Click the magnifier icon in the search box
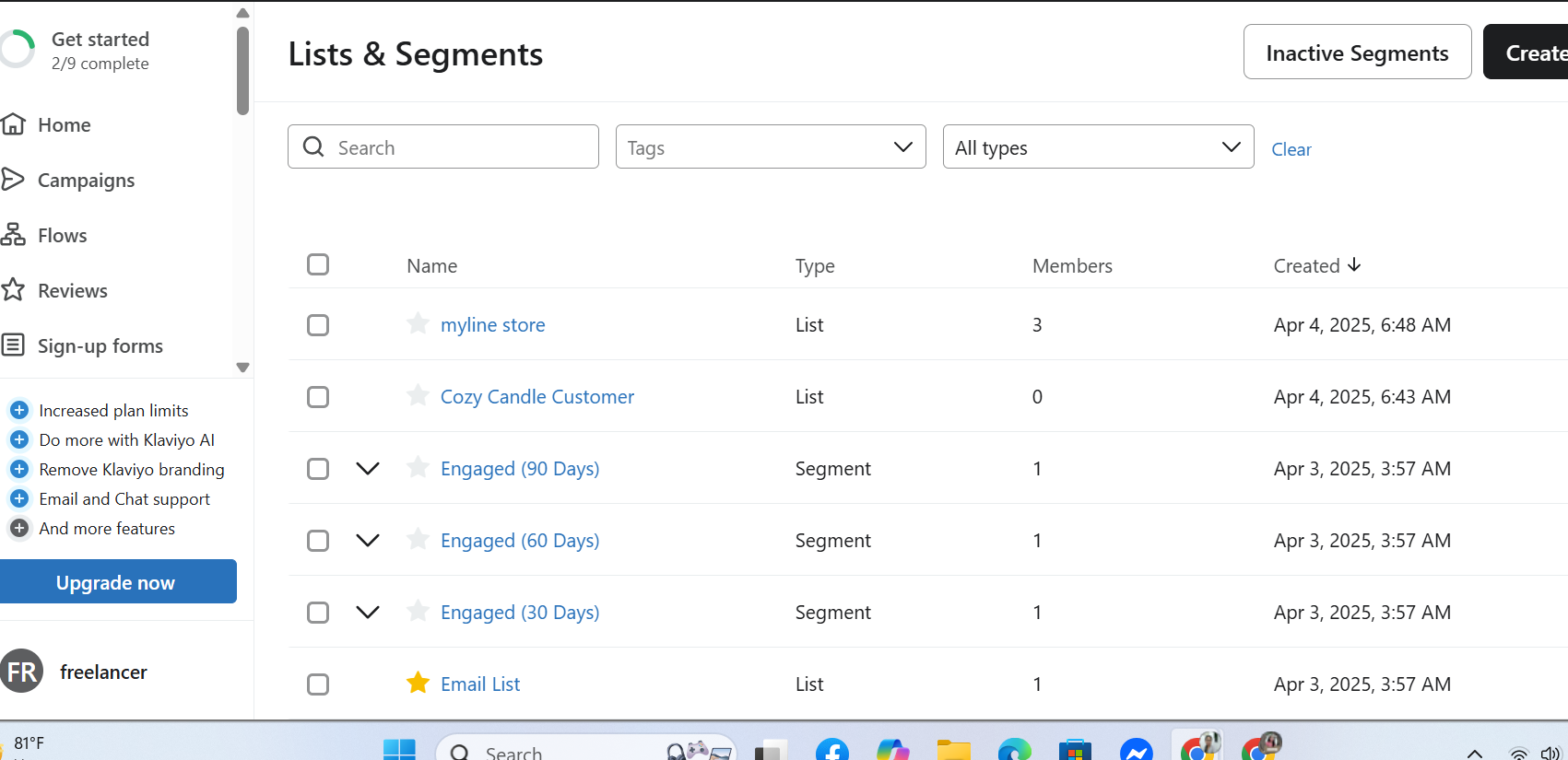The image size is (1568, 760). [313, 147]
